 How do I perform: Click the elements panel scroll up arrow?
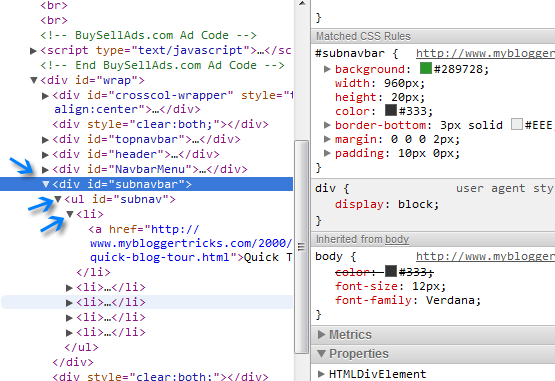point(302,4)
